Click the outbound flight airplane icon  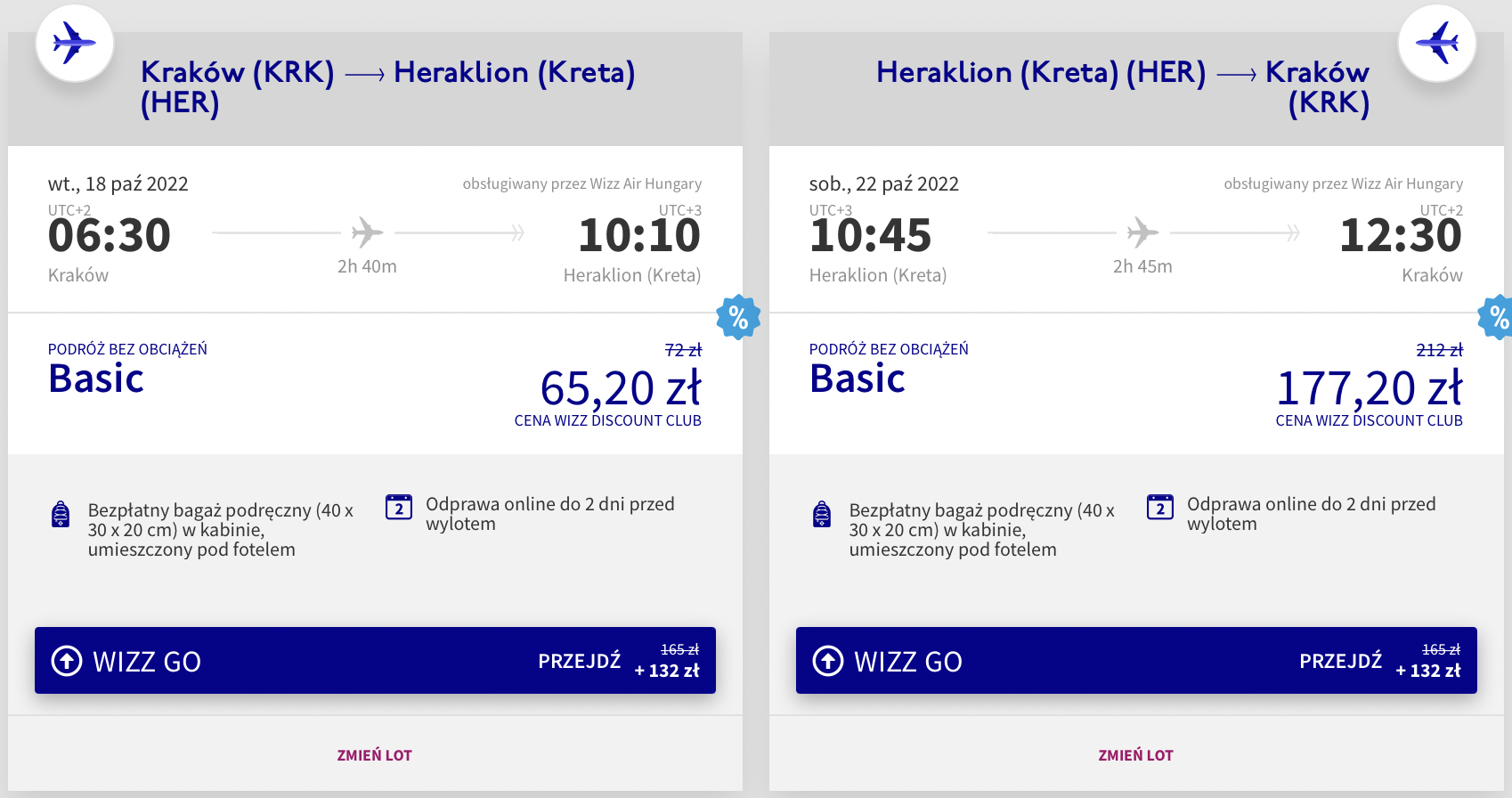[x=75, y=43]
